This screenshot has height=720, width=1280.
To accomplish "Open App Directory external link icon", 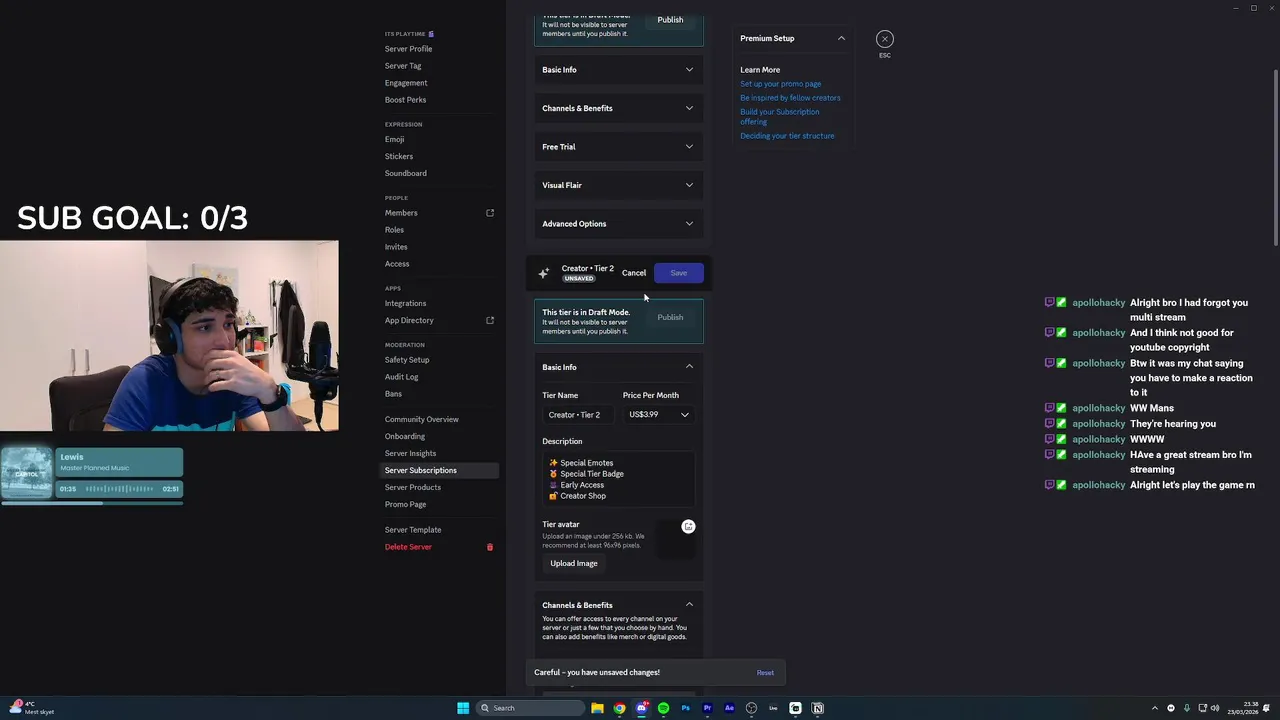I will (x=490, y=320).
